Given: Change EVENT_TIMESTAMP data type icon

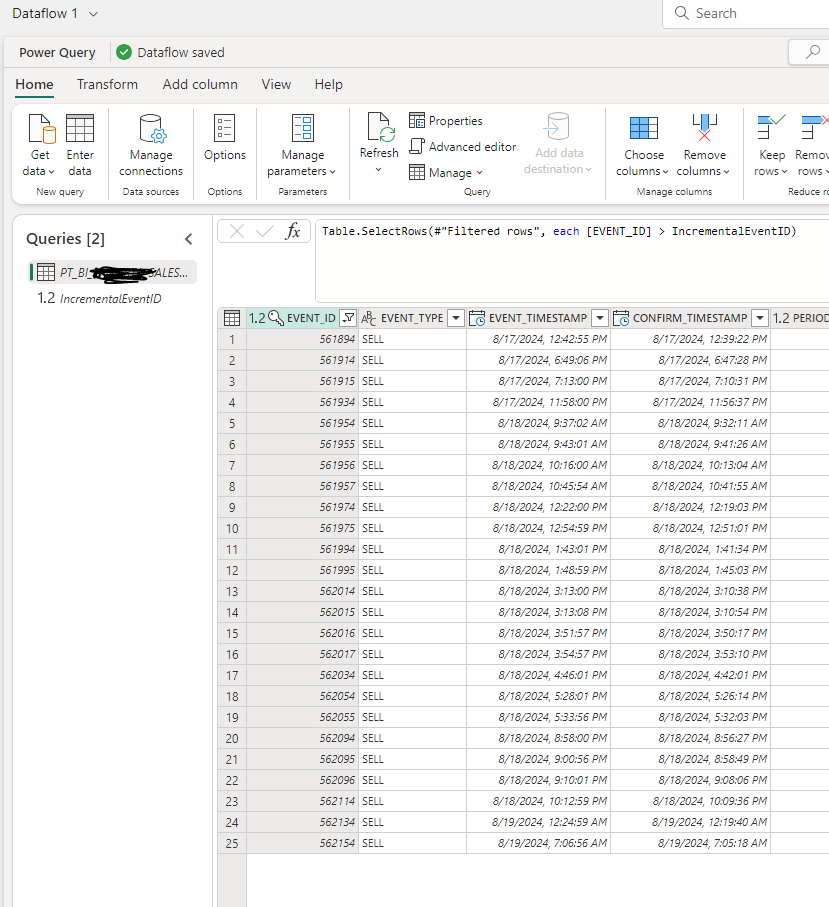Looking at the screenshot, I should tap(477, 318).
